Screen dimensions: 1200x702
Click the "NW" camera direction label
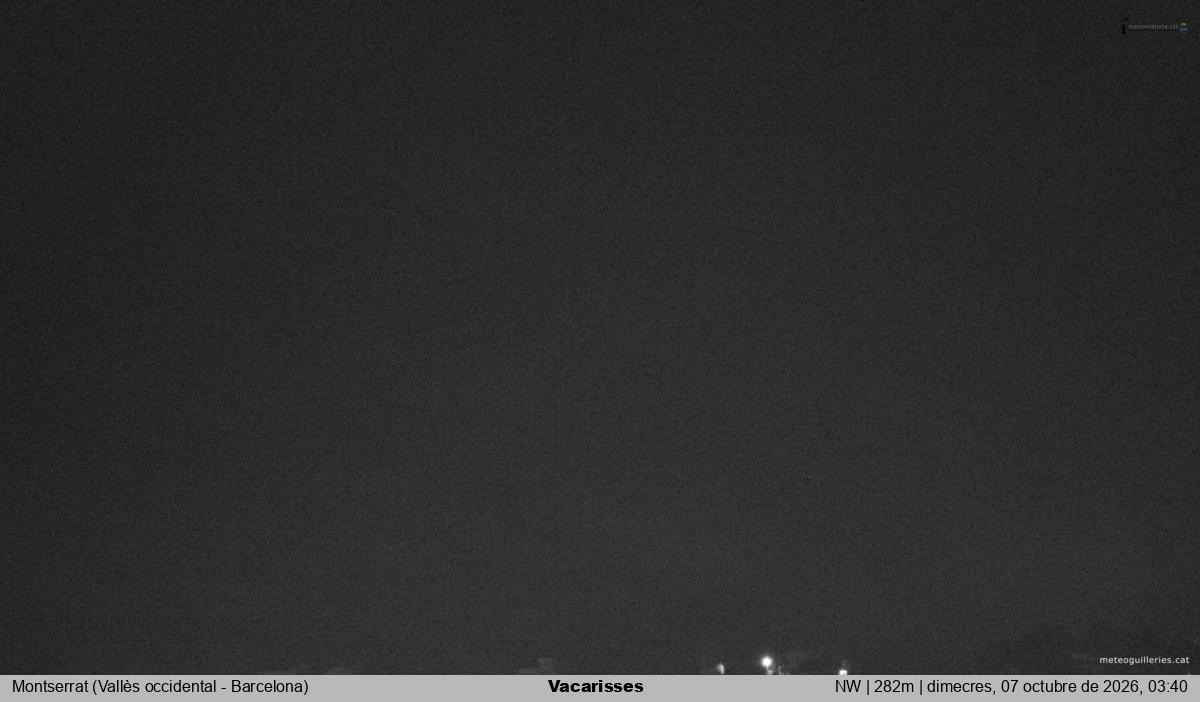tap(848, 687)
